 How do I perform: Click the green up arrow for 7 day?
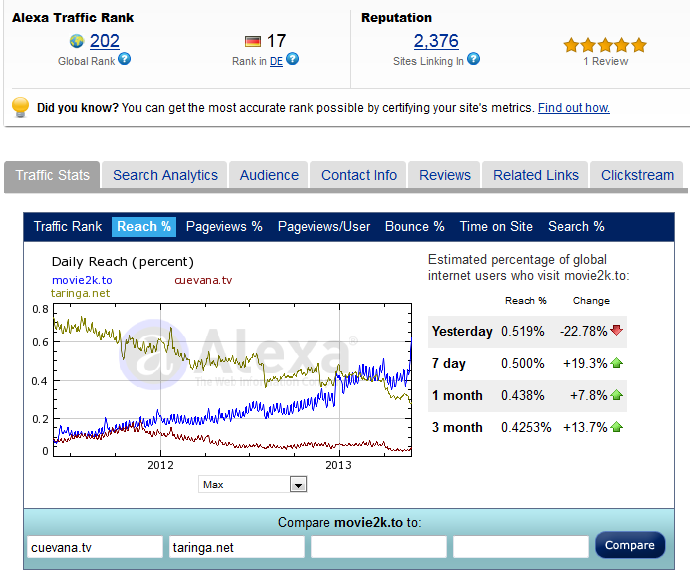click(617, 363)
